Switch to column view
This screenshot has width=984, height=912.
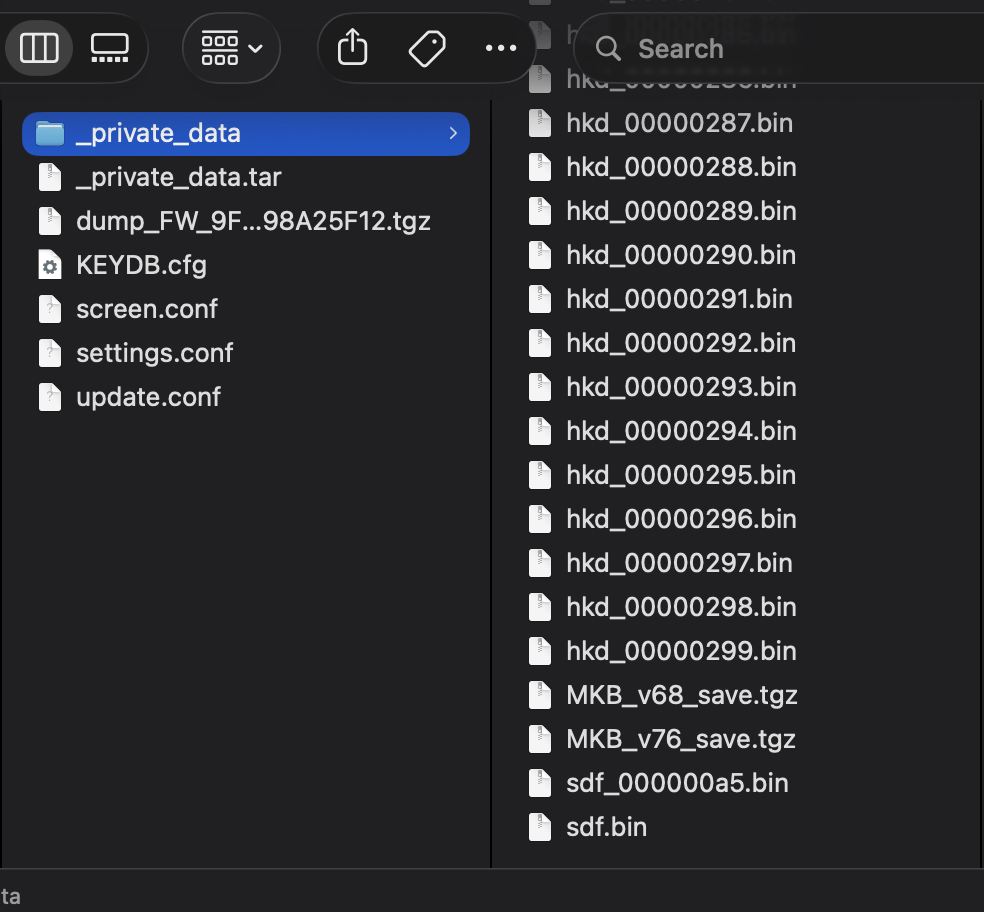39,48
